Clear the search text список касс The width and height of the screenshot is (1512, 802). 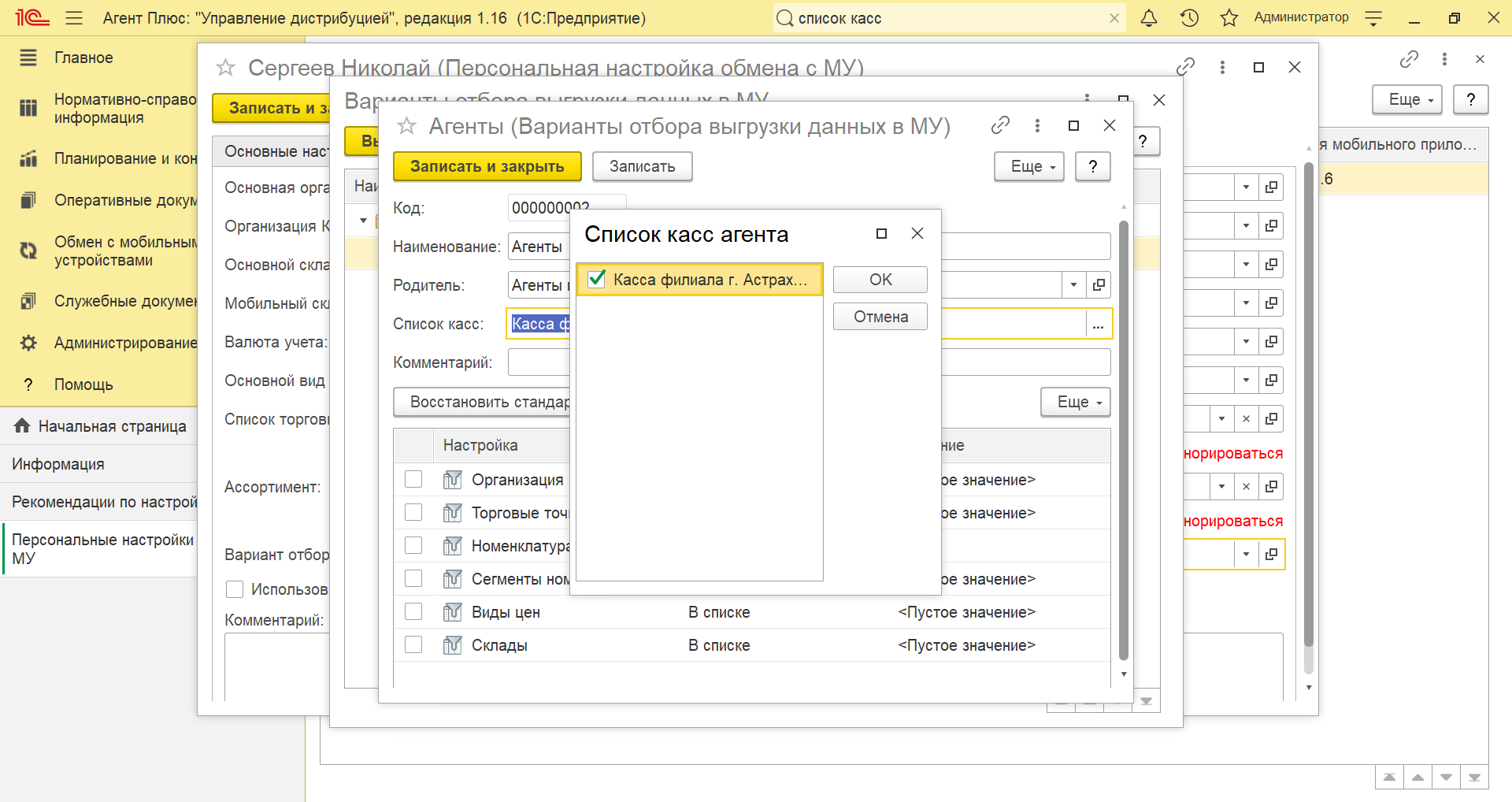tap(1114, 18)
